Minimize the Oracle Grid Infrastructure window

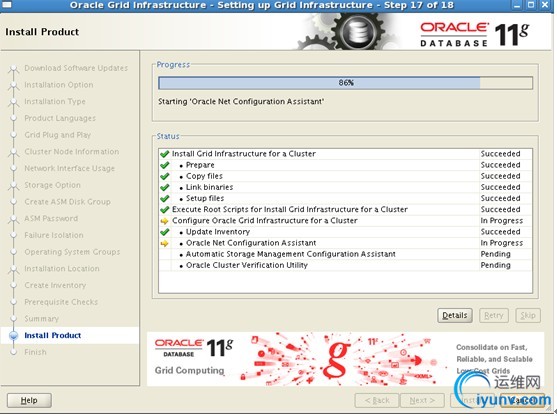tap(518, 5)
